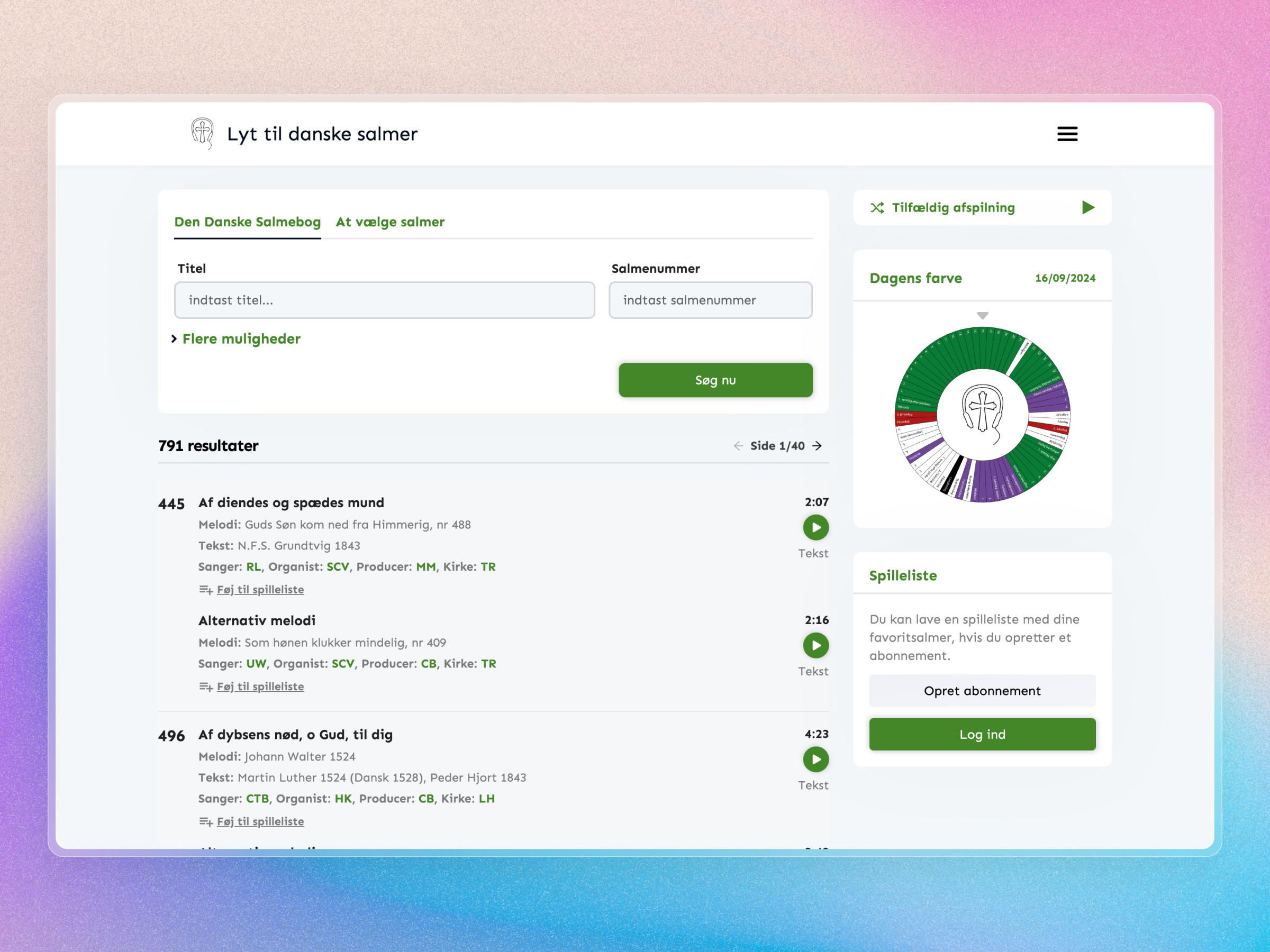This screenshot has width=1270, height=952.
Task: Start Tilfældig afspilning with its play triangle
Action: click(x=1088, y=208)
